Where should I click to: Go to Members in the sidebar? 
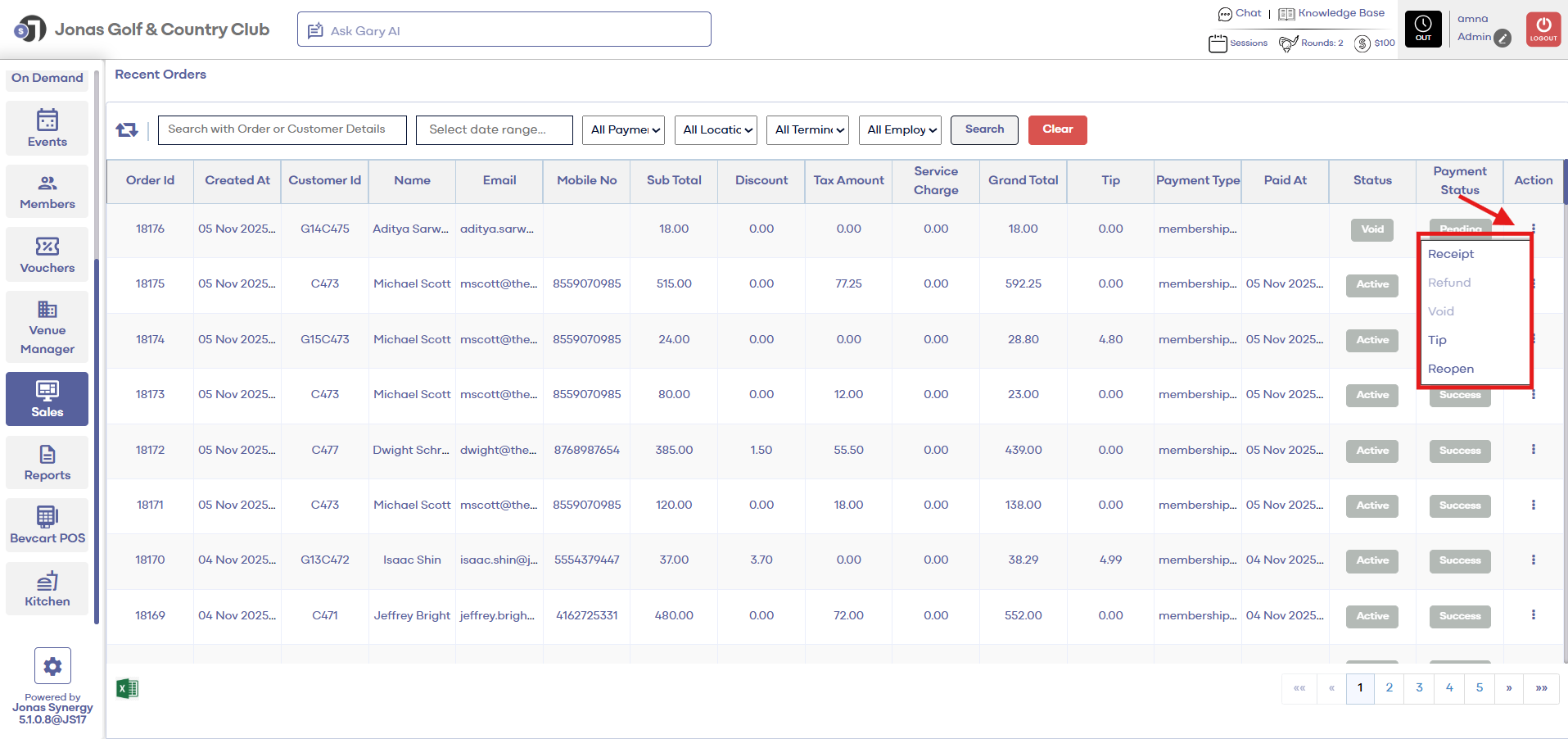point(47,191)
